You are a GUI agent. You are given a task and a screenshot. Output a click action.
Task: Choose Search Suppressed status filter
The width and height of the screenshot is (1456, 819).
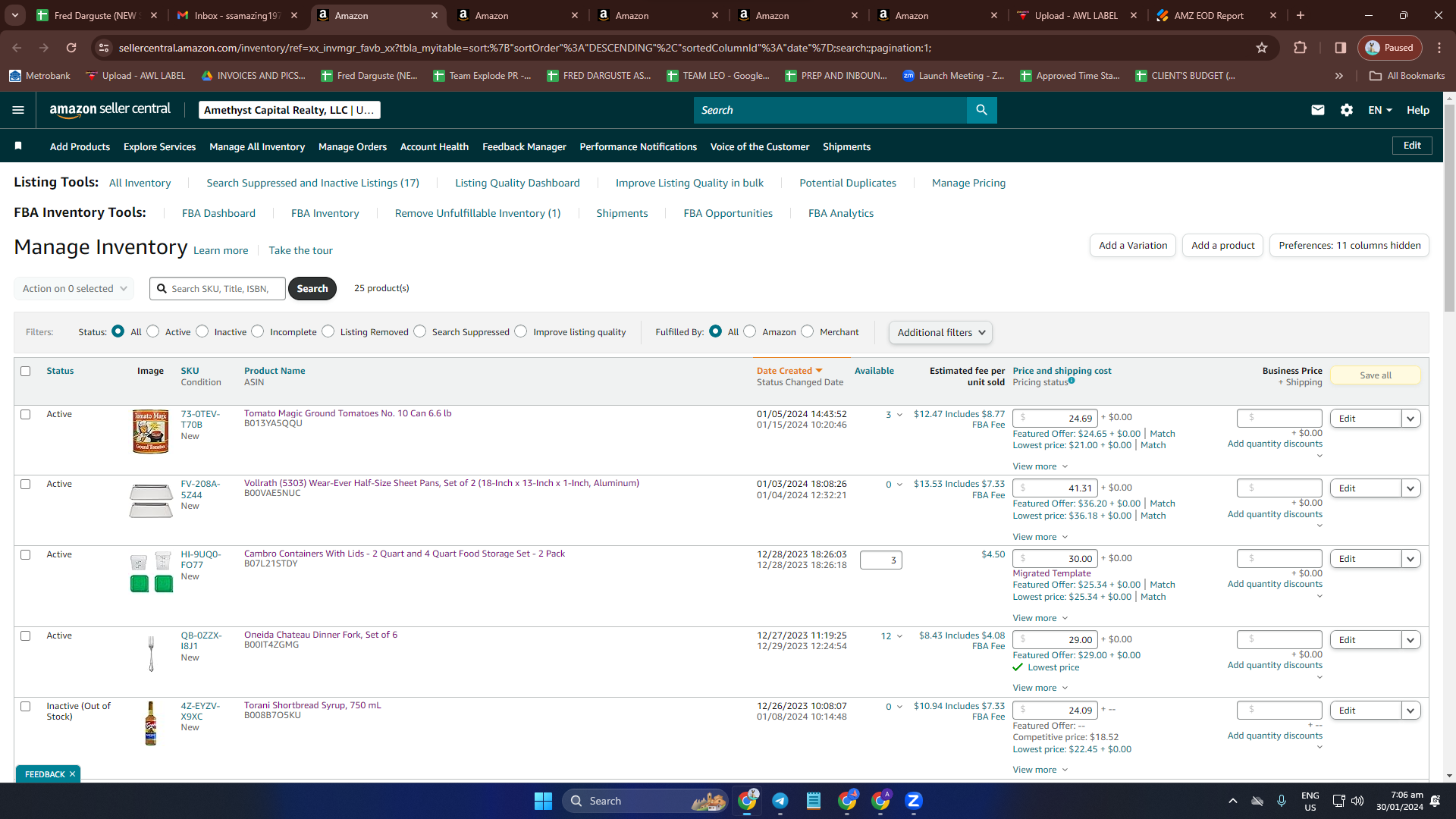click(420, 331)
